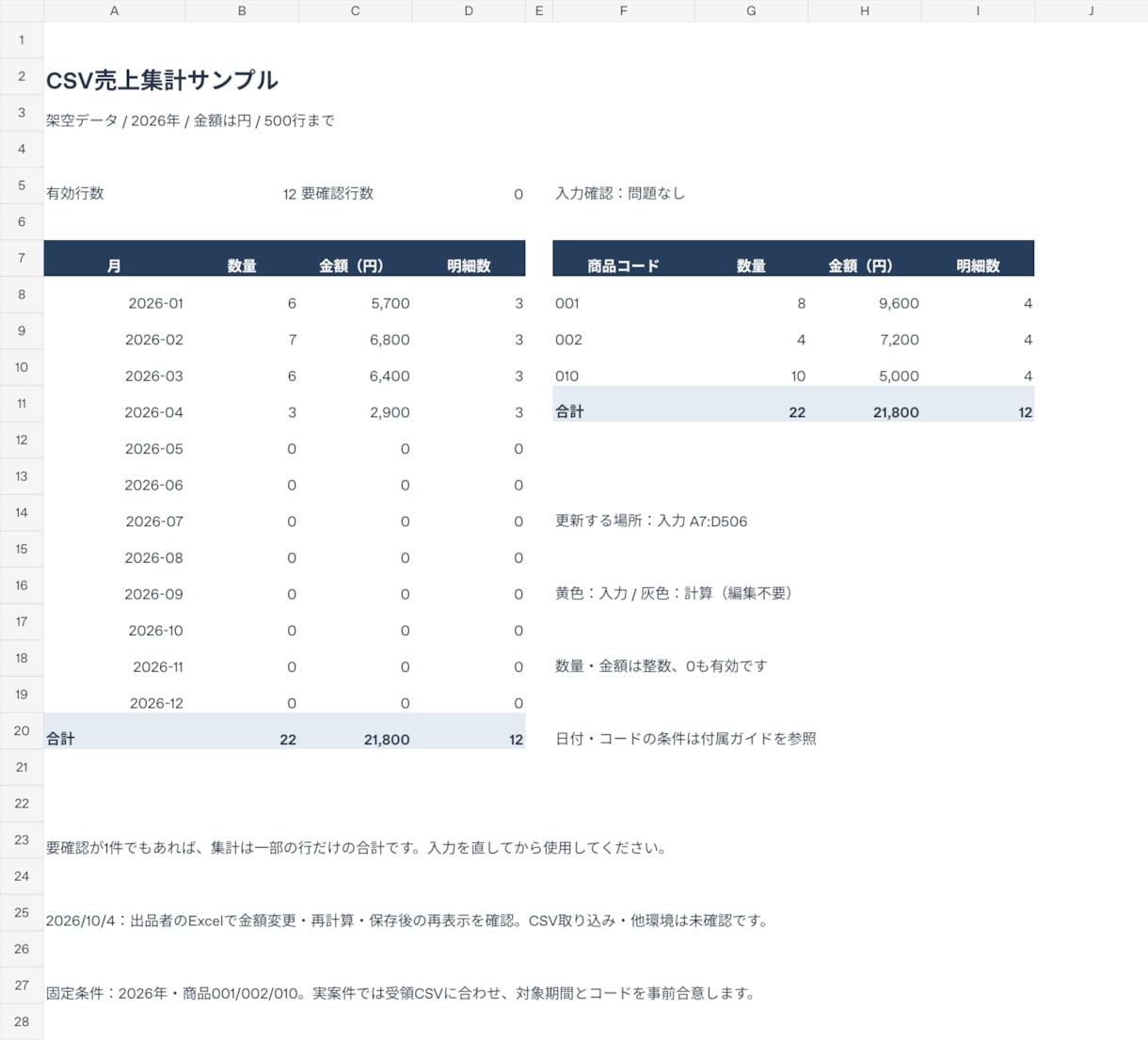Select column I header
This screenshot has width=1148, height=1040.
point(978,10)
